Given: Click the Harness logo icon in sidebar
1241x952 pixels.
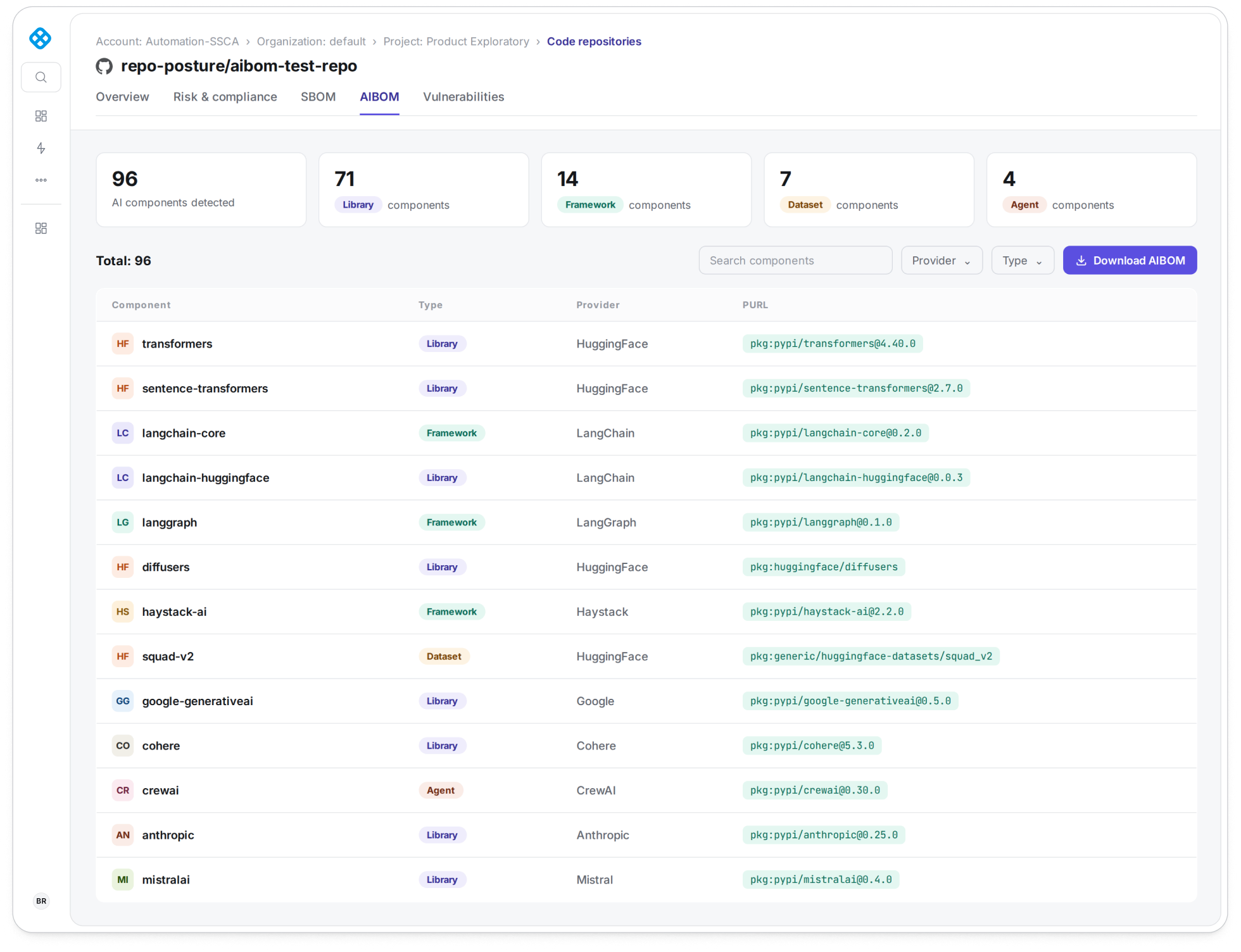Looking at the screenshot, I should 41,39.
